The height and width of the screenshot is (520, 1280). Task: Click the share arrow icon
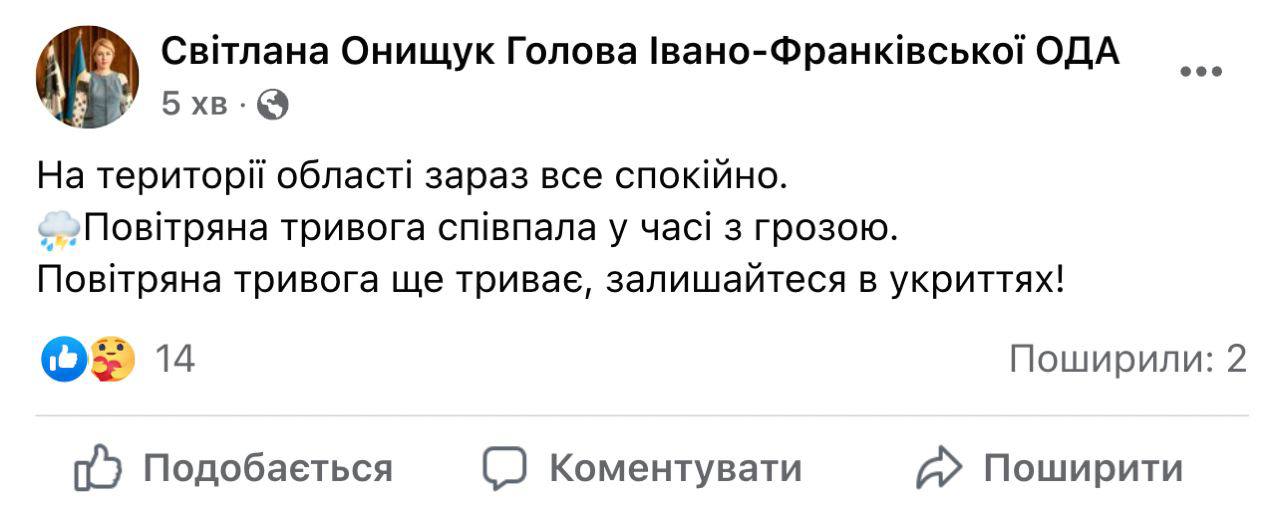pos(939,468)
